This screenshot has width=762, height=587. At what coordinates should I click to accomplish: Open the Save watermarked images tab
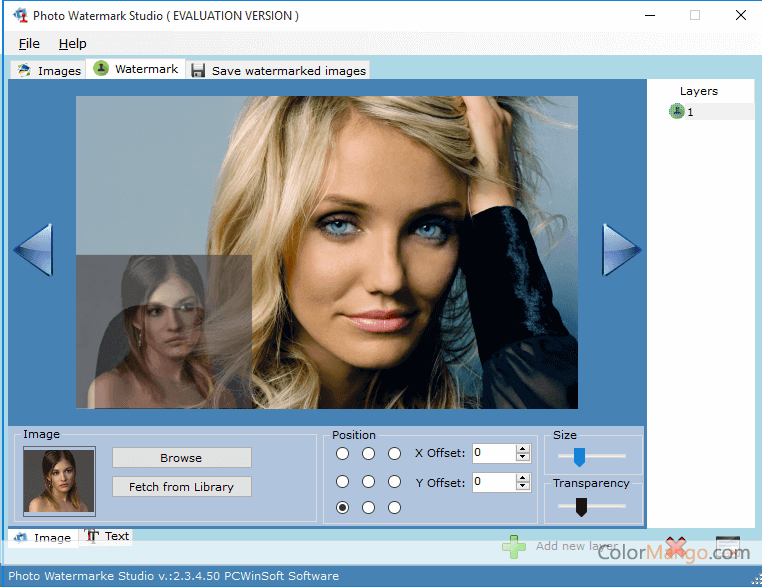point(279,71)
